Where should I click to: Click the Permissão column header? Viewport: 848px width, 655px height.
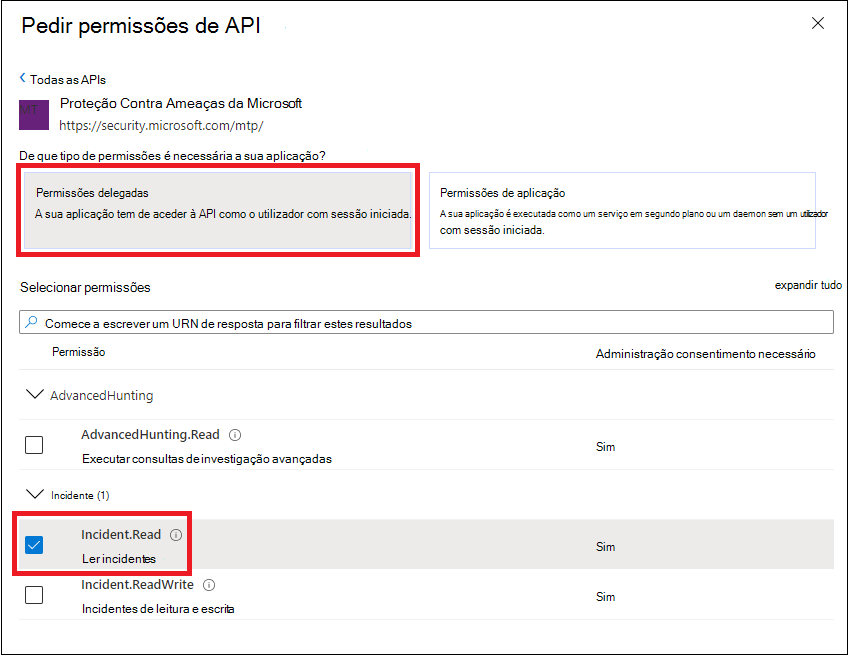point(78,352)
